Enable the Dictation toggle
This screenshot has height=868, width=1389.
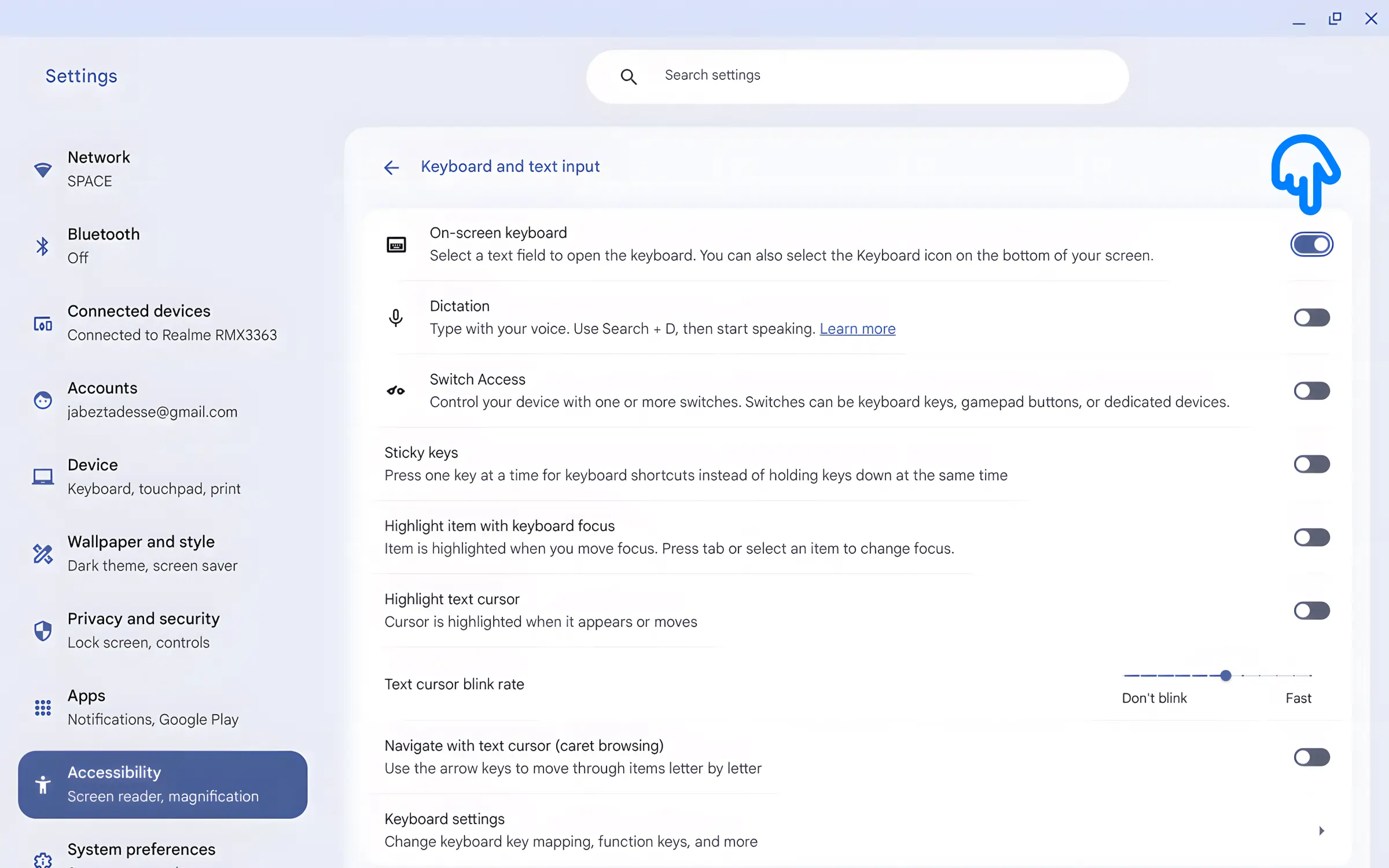1311,317
